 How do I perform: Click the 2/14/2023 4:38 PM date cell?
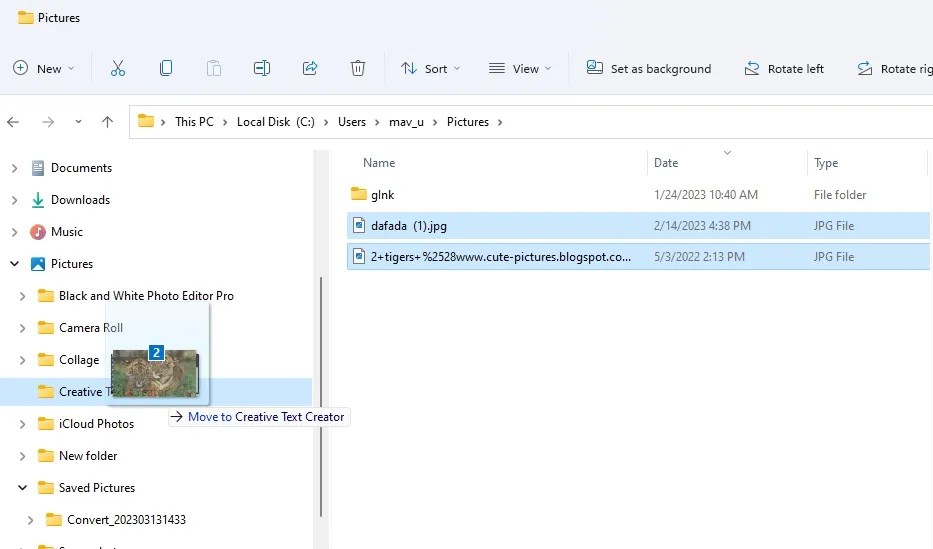(x=702, y=226)
